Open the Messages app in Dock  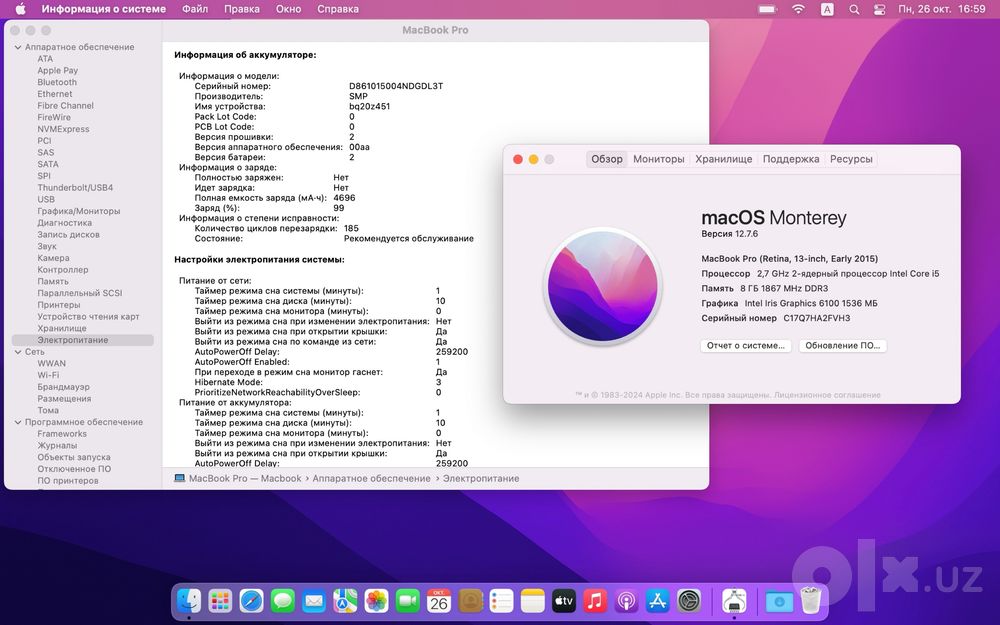tap(283, 601)
